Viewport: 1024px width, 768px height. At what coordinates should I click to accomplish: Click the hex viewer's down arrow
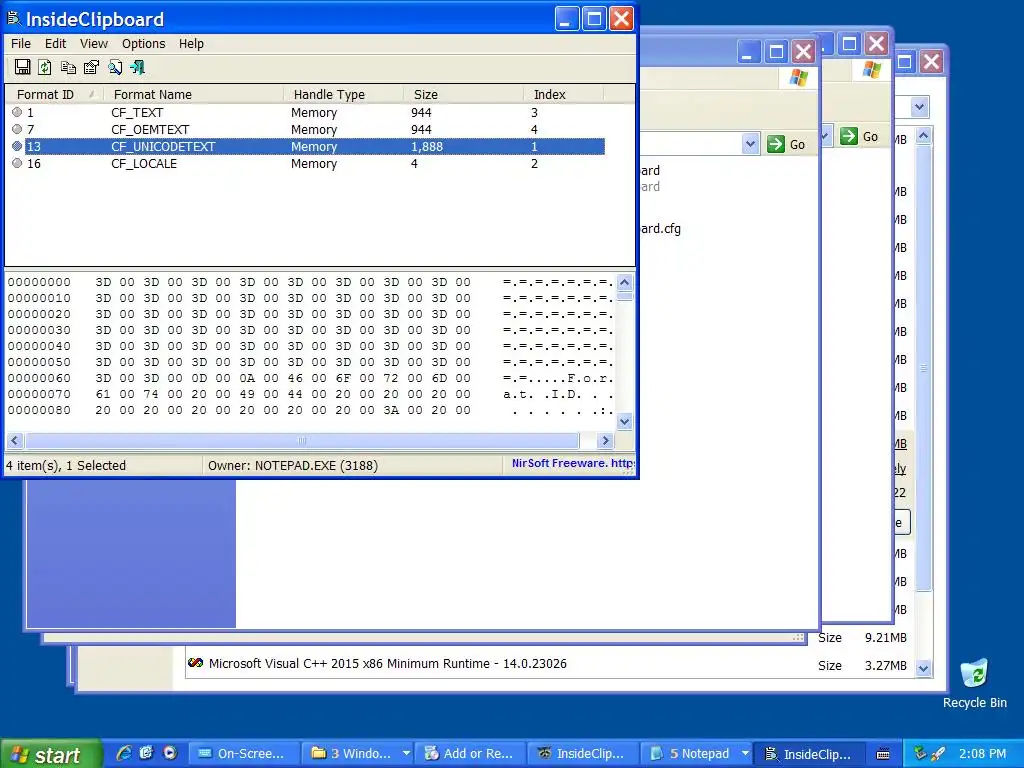[624, 421]
